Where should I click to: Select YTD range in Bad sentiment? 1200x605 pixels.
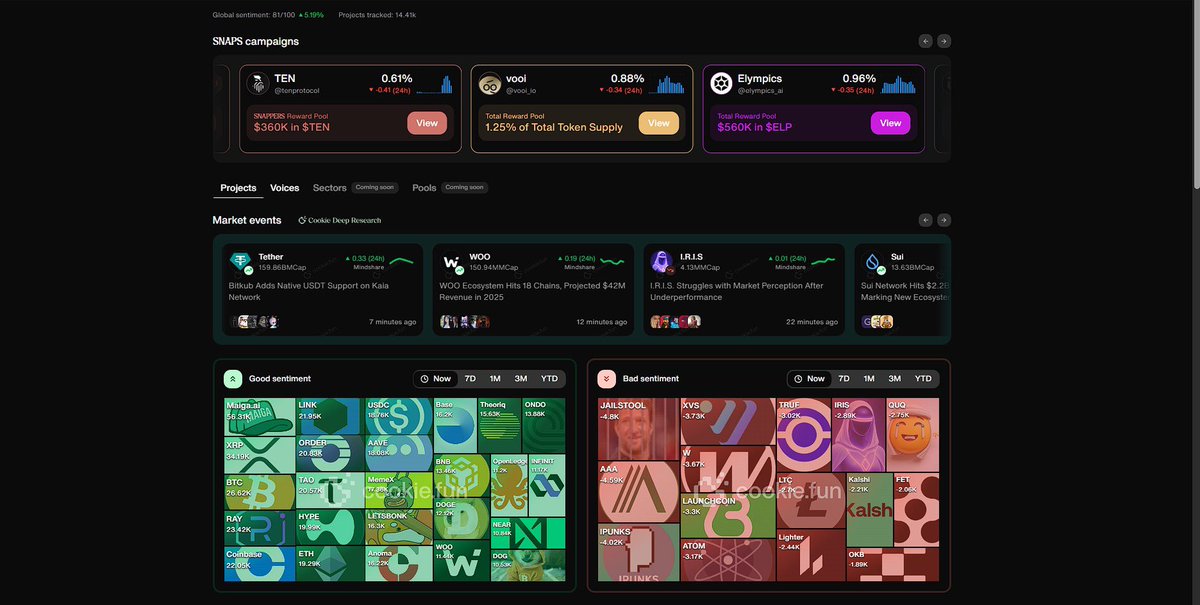pyautogui.click(x=923, y=379)
